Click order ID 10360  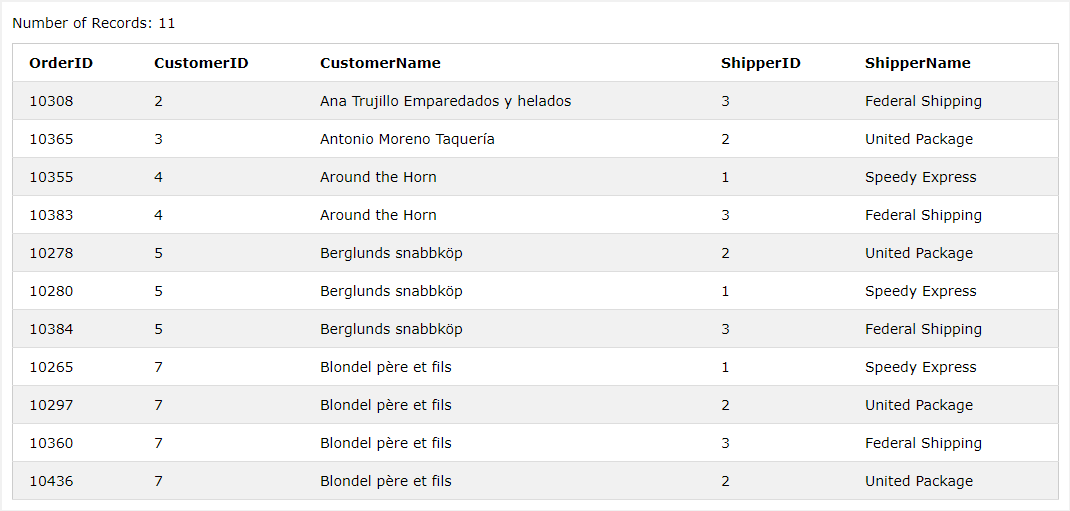pos(51,443)
